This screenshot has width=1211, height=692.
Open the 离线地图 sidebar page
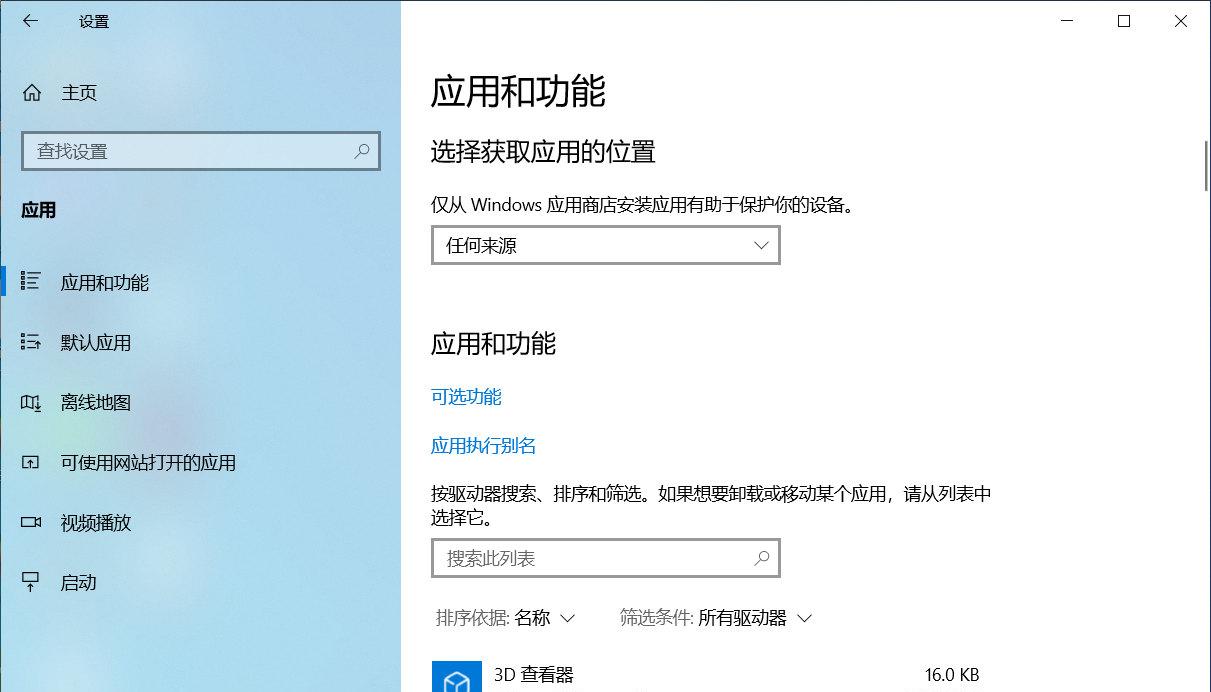[x=200, y=402]
